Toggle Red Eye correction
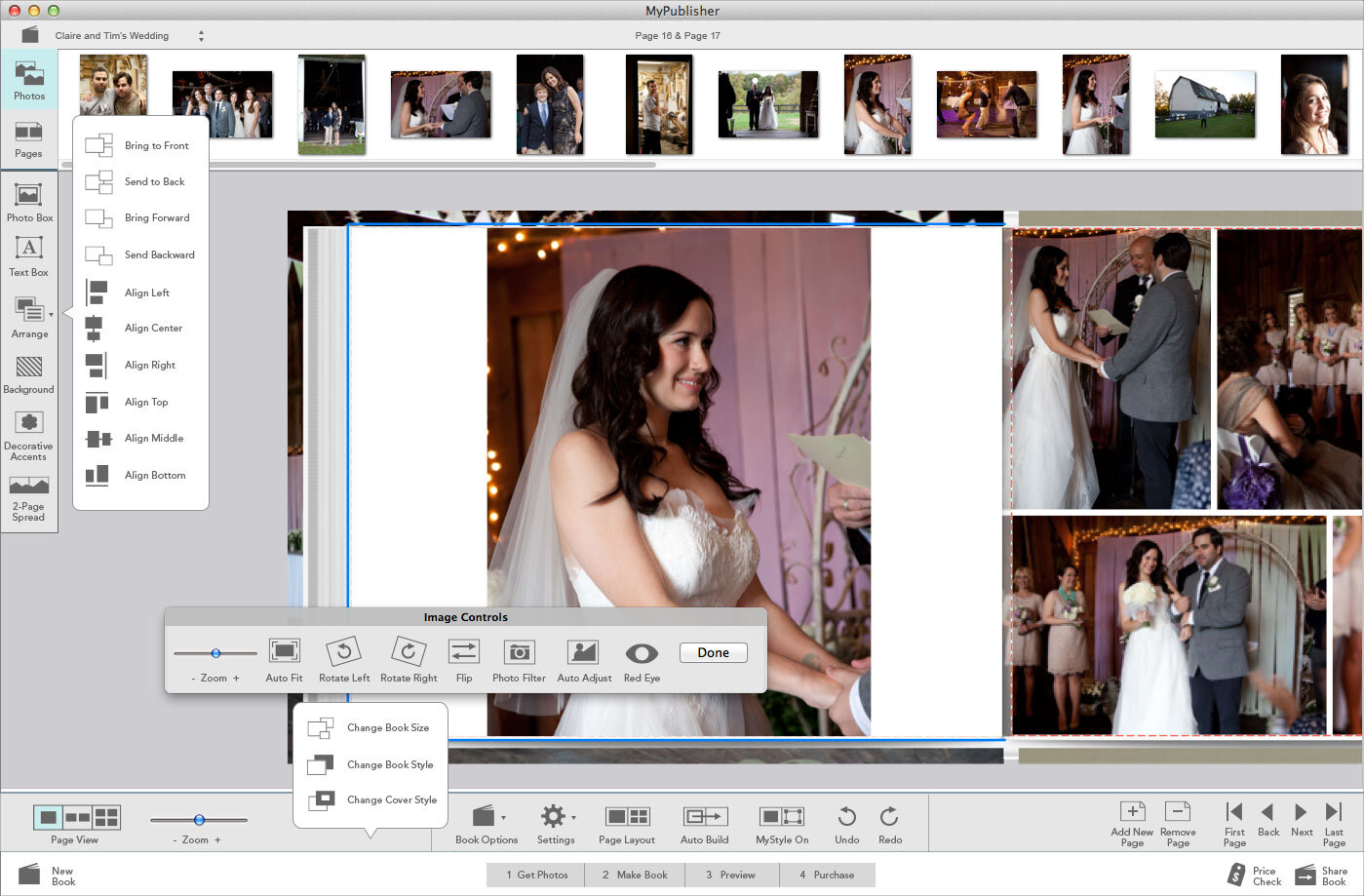Viewport: 1364px width, 896px height. click(642, 660)
